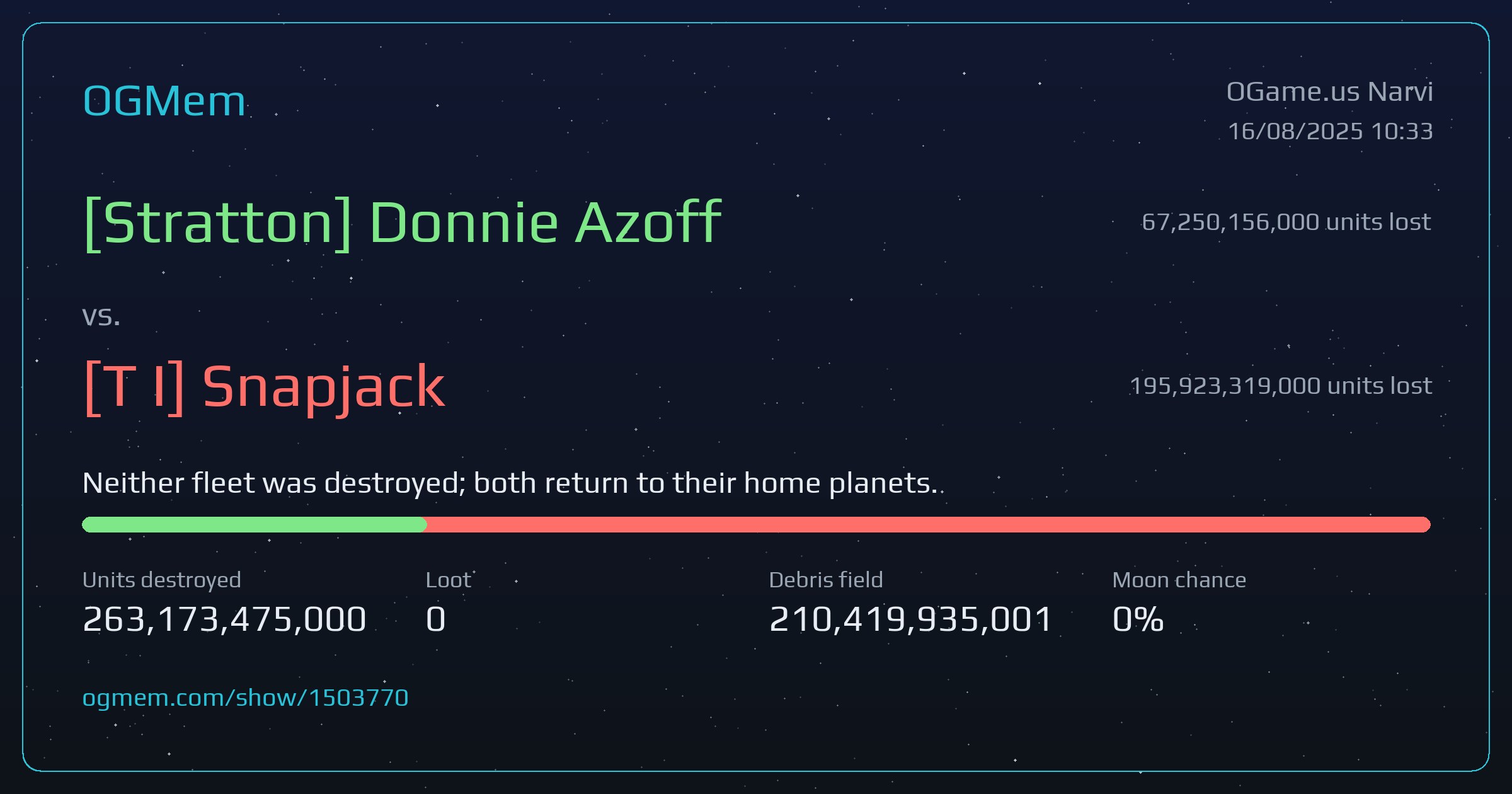Click the battle result sentence text
This screenshot has width=1512, height=794.
(510, 484)
